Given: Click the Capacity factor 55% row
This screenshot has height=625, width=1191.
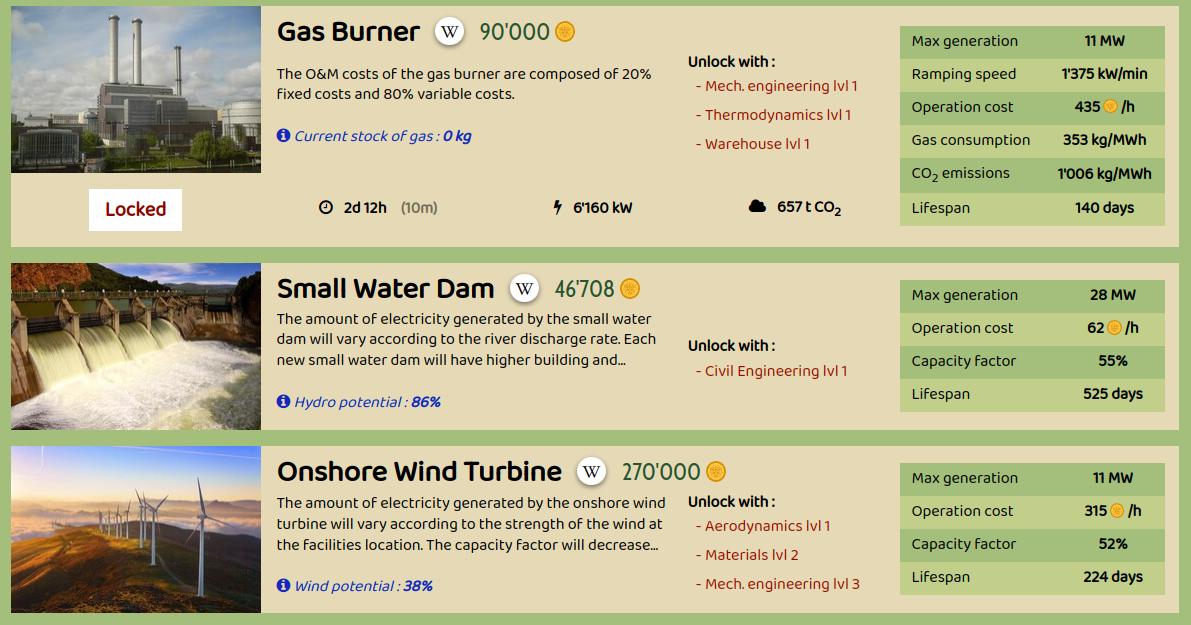Looking at the screenshot, I should point(1032,361).
